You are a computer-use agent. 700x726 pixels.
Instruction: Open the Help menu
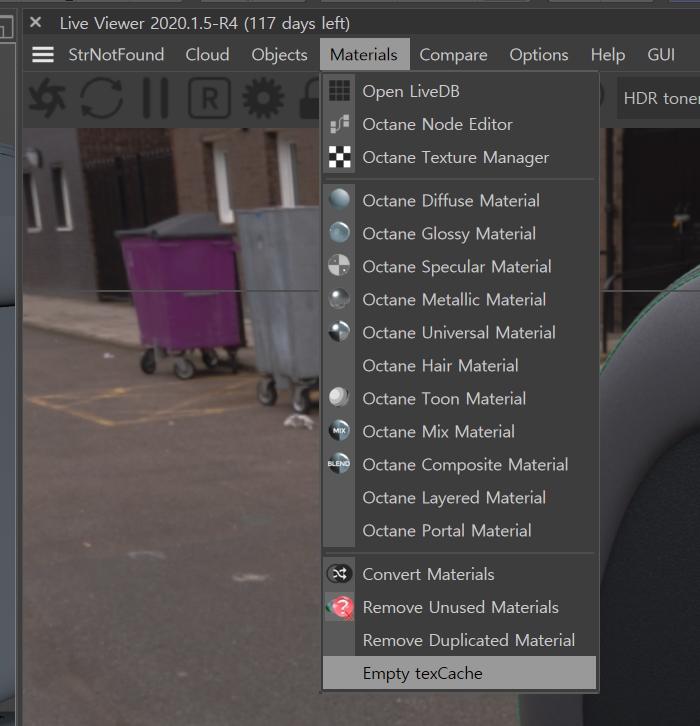coord(607,55)
